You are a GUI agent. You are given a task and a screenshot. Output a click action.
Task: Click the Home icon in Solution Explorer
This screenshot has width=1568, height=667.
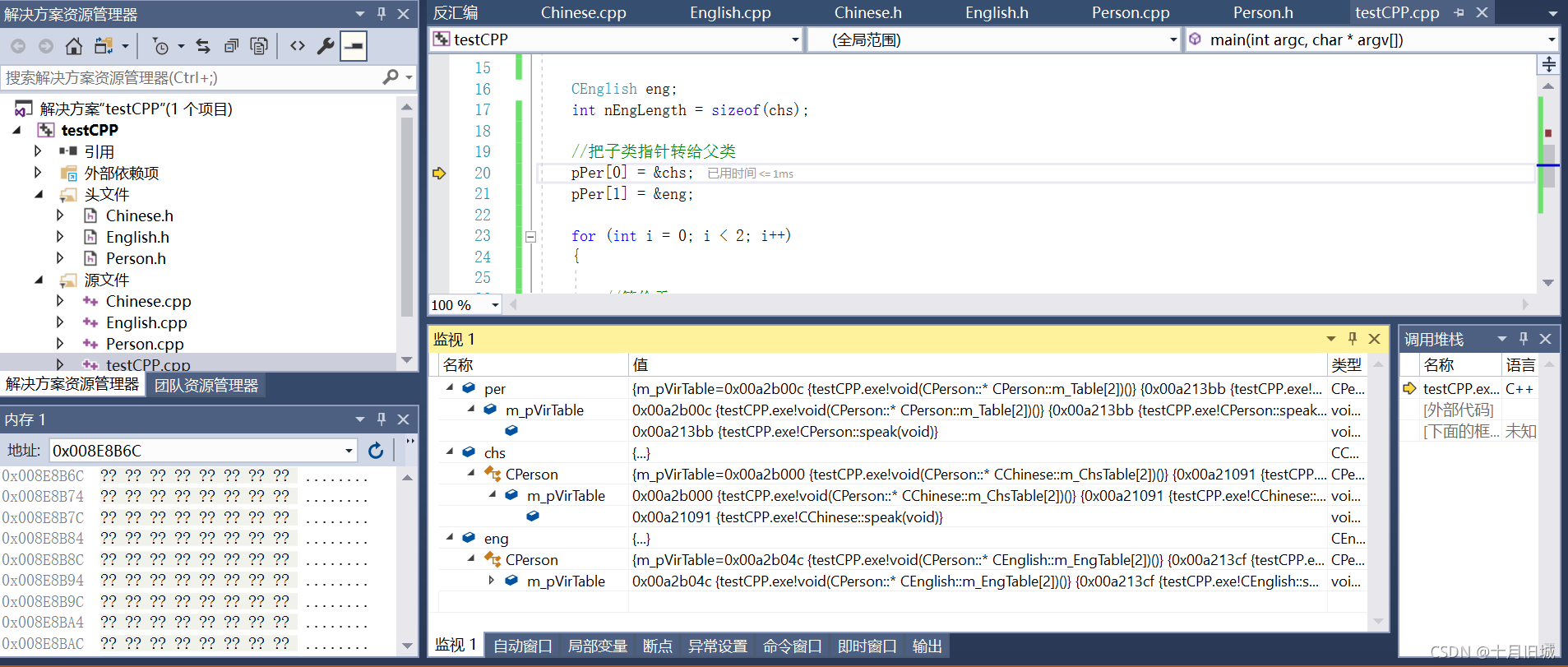click(x=74, y=46)
